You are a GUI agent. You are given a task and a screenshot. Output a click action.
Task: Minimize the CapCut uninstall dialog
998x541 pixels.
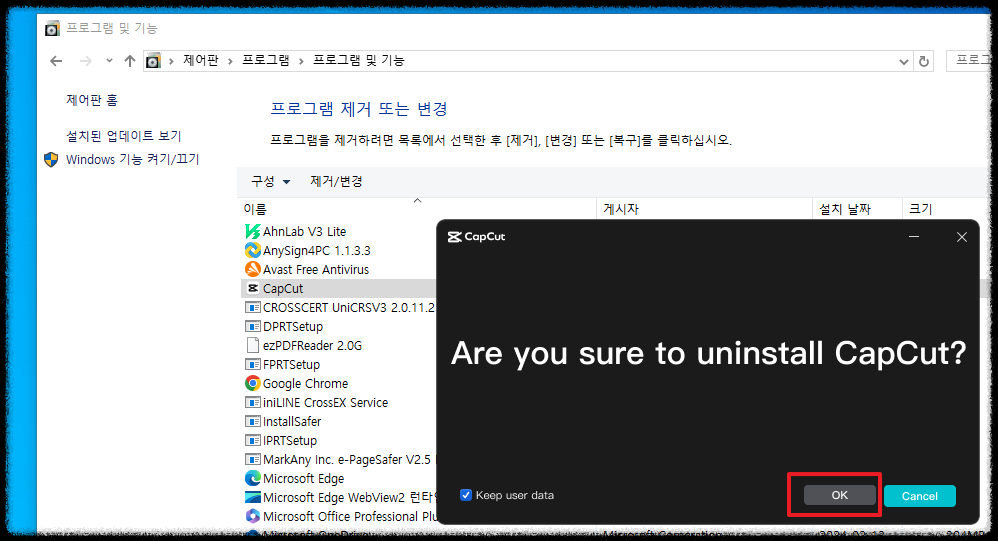914,236
